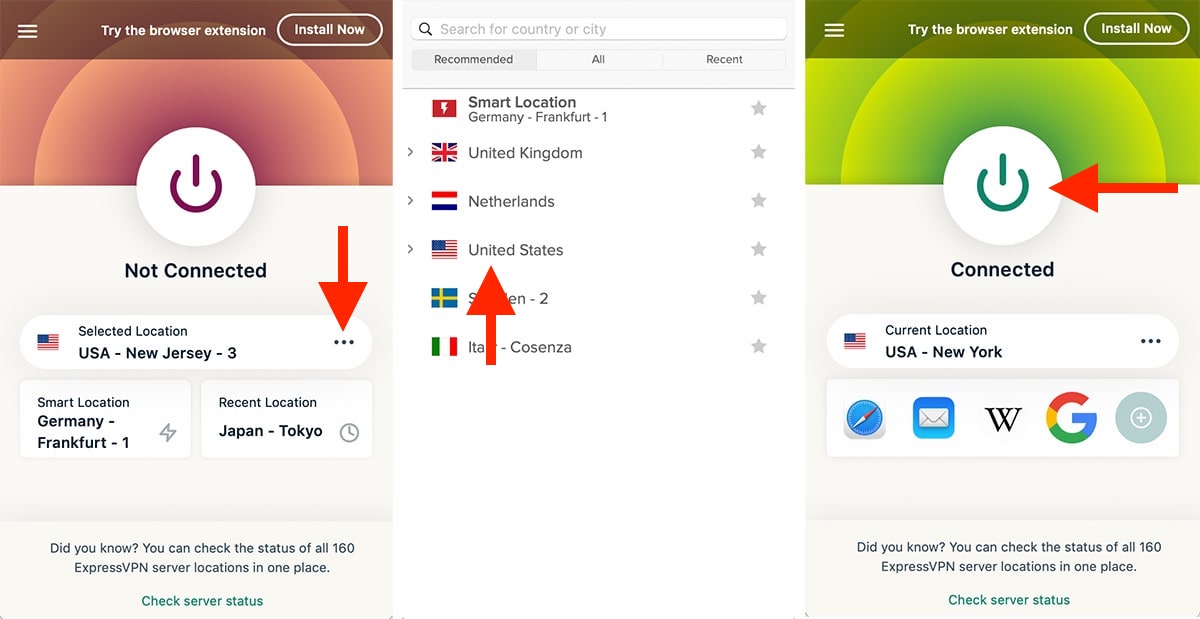The height and width of the screenshot is (619, 1200).
Task: Launch the Wikipedia shortcut
Action: click(x=1003, y=418)
